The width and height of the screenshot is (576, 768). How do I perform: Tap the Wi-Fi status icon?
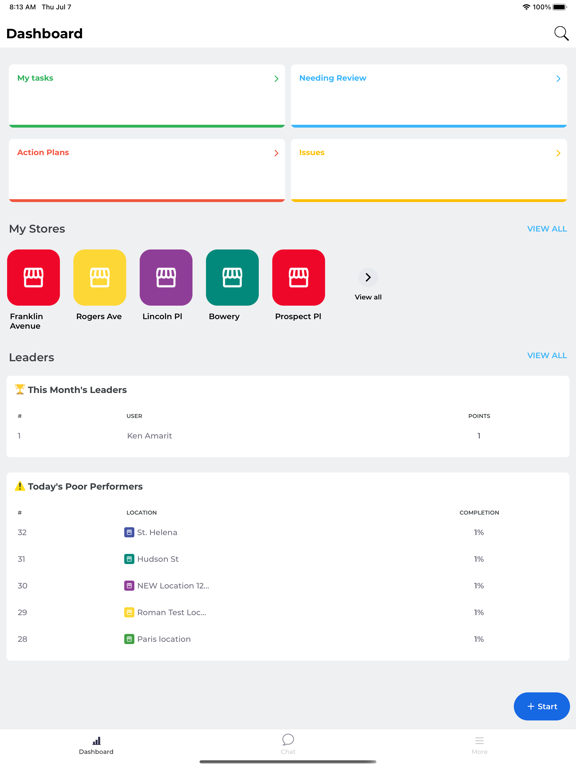[527, 7]
